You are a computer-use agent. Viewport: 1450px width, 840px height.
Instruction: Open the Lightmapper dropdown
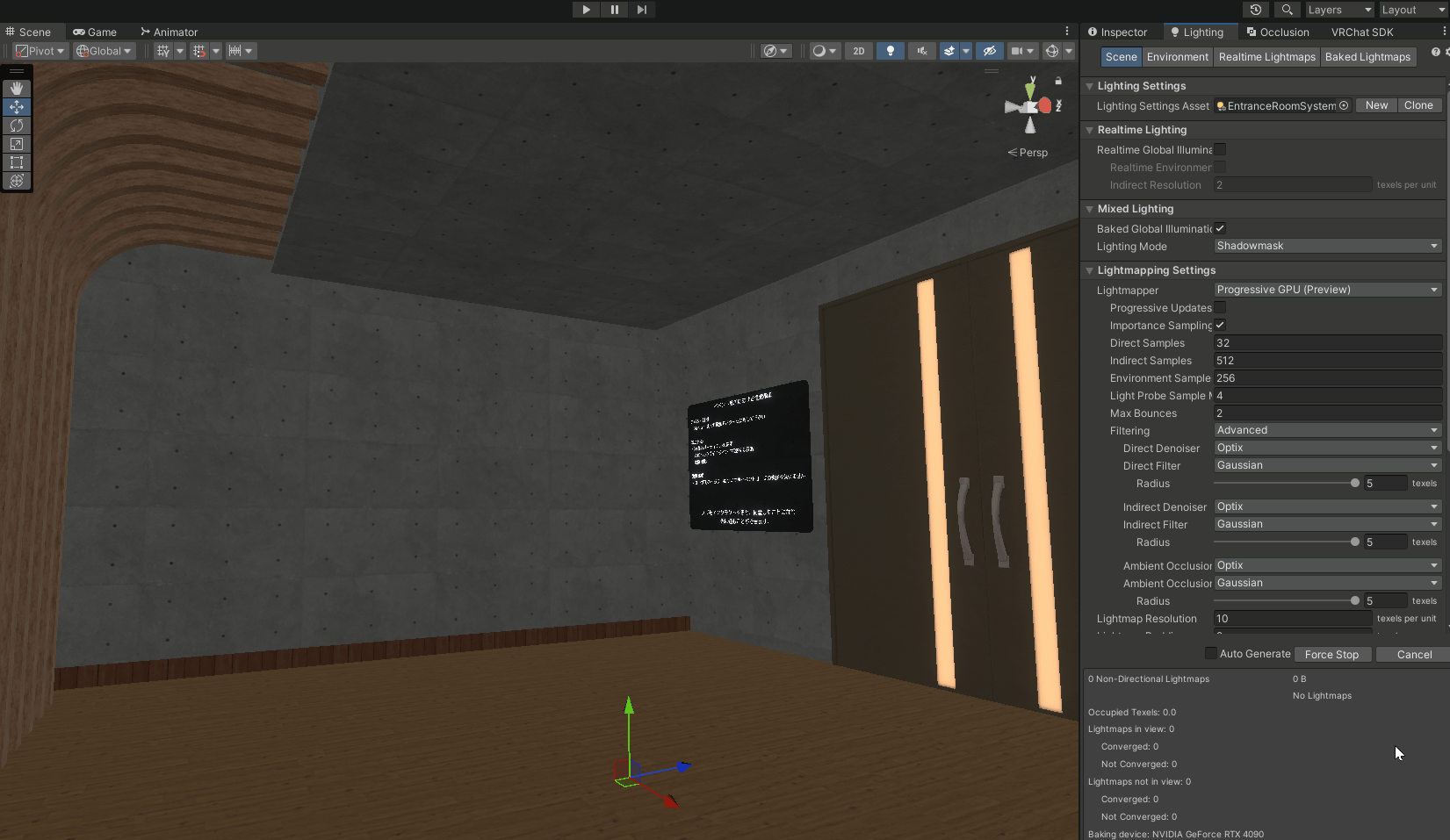pyautogui.click(x=1327, y=291)
